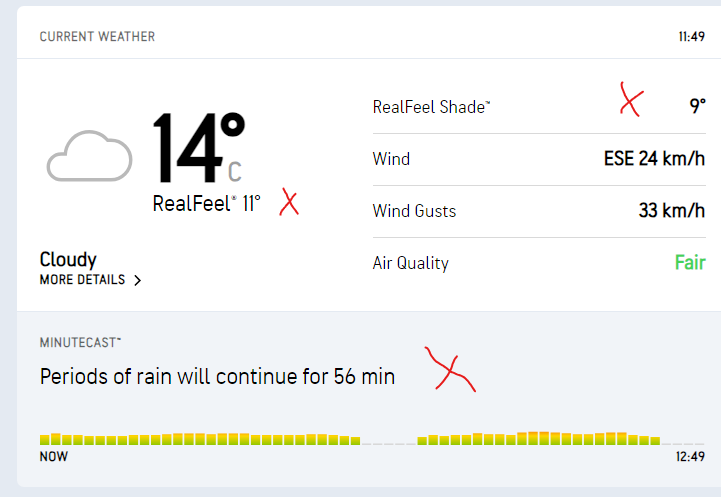The height and width of the screenshot is (497, 721).
Task: Click the red X beside RealFeel 11°
Action: [289, 203]
